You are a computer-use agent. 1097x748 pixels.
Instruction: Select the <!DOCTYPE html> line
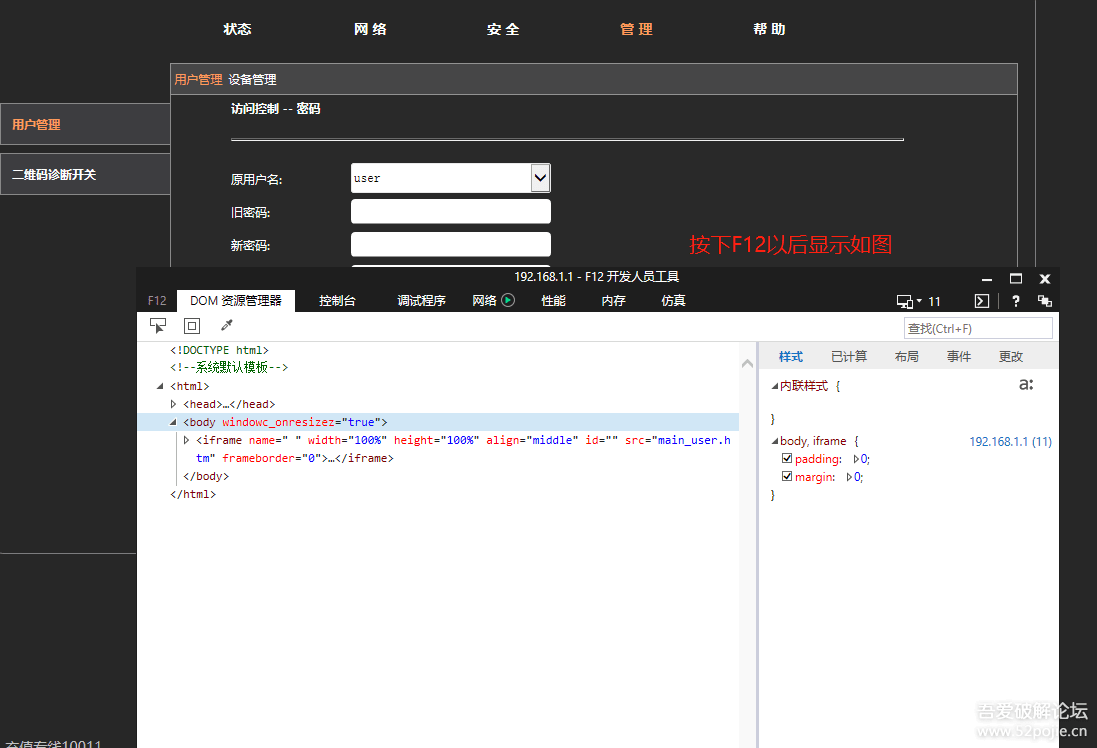point(220,350)
